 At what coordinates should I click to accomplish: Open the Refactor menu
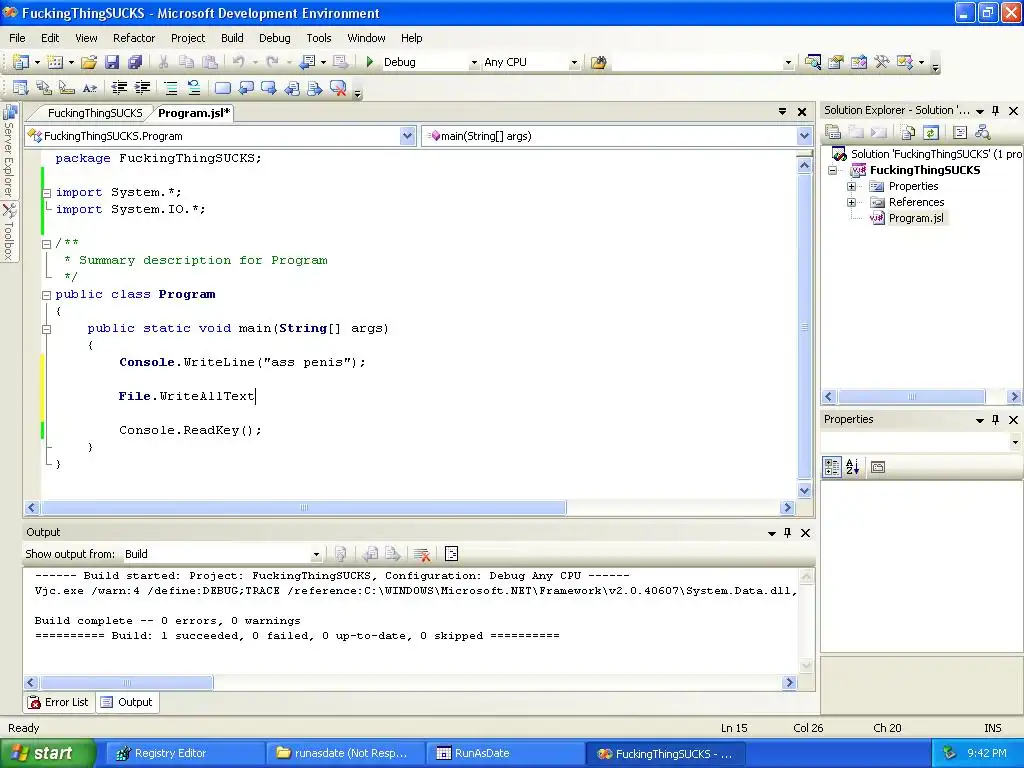click(x=134, y=38)
